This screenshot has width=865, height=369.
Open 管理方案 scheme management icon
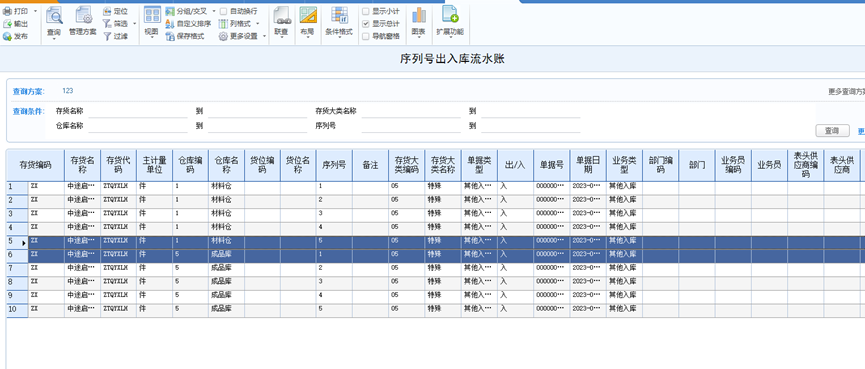pyautogui.click(x=83, y=15)
